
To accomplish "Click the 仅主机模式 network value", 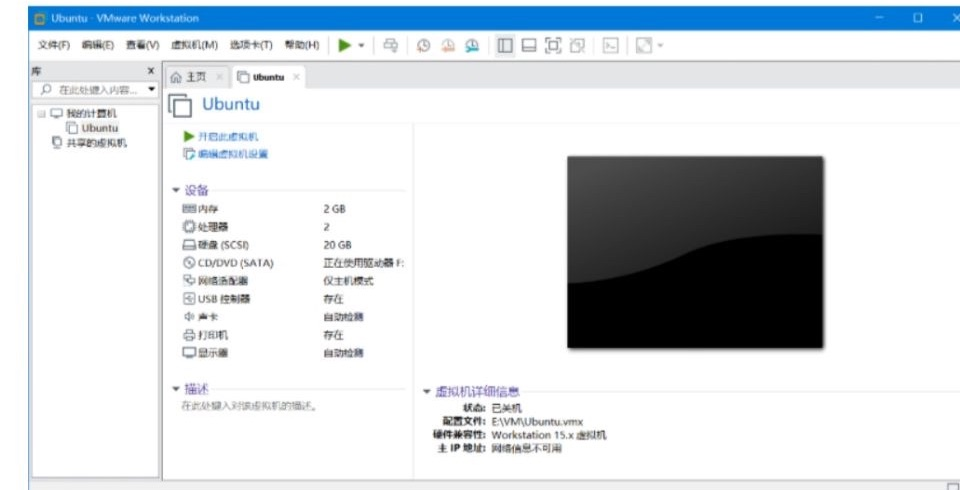I will point(348,281).
